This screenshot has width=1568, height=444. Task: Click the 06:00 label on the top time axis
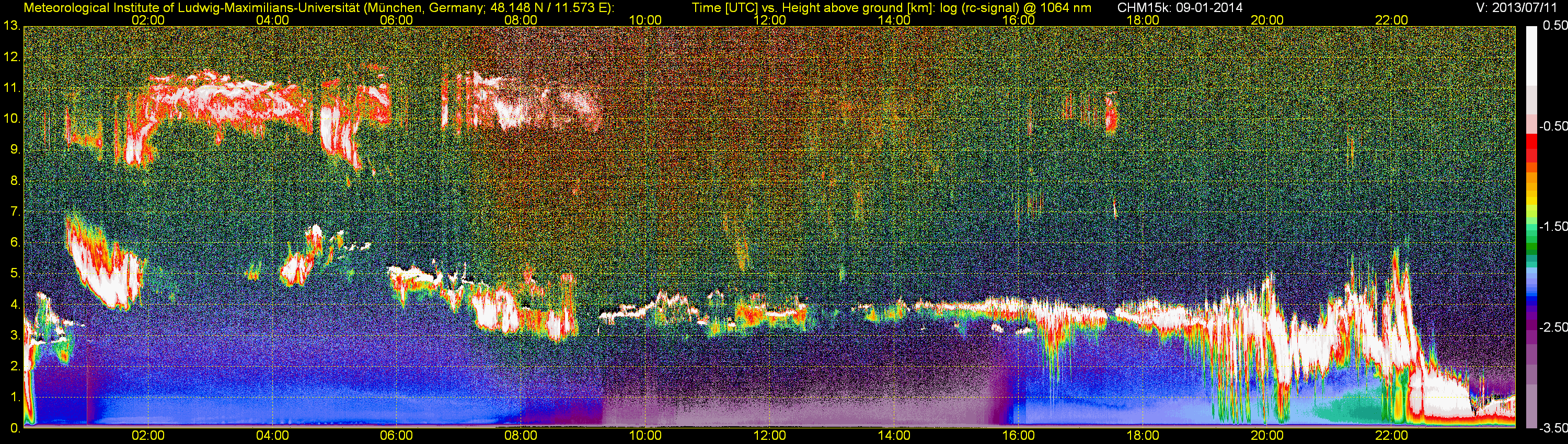pyautogui.click(x=396, y=20)
